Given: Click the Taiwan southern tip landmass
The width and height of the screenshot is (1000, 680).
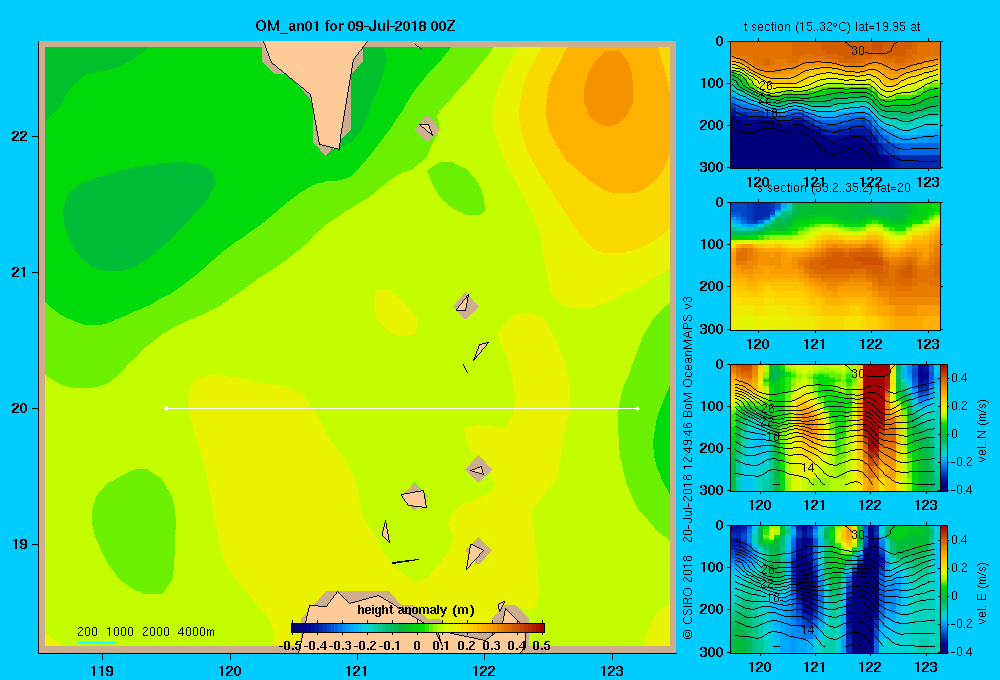Looking at the screenshot, I should pyautogui.click(x=321, y=89).
